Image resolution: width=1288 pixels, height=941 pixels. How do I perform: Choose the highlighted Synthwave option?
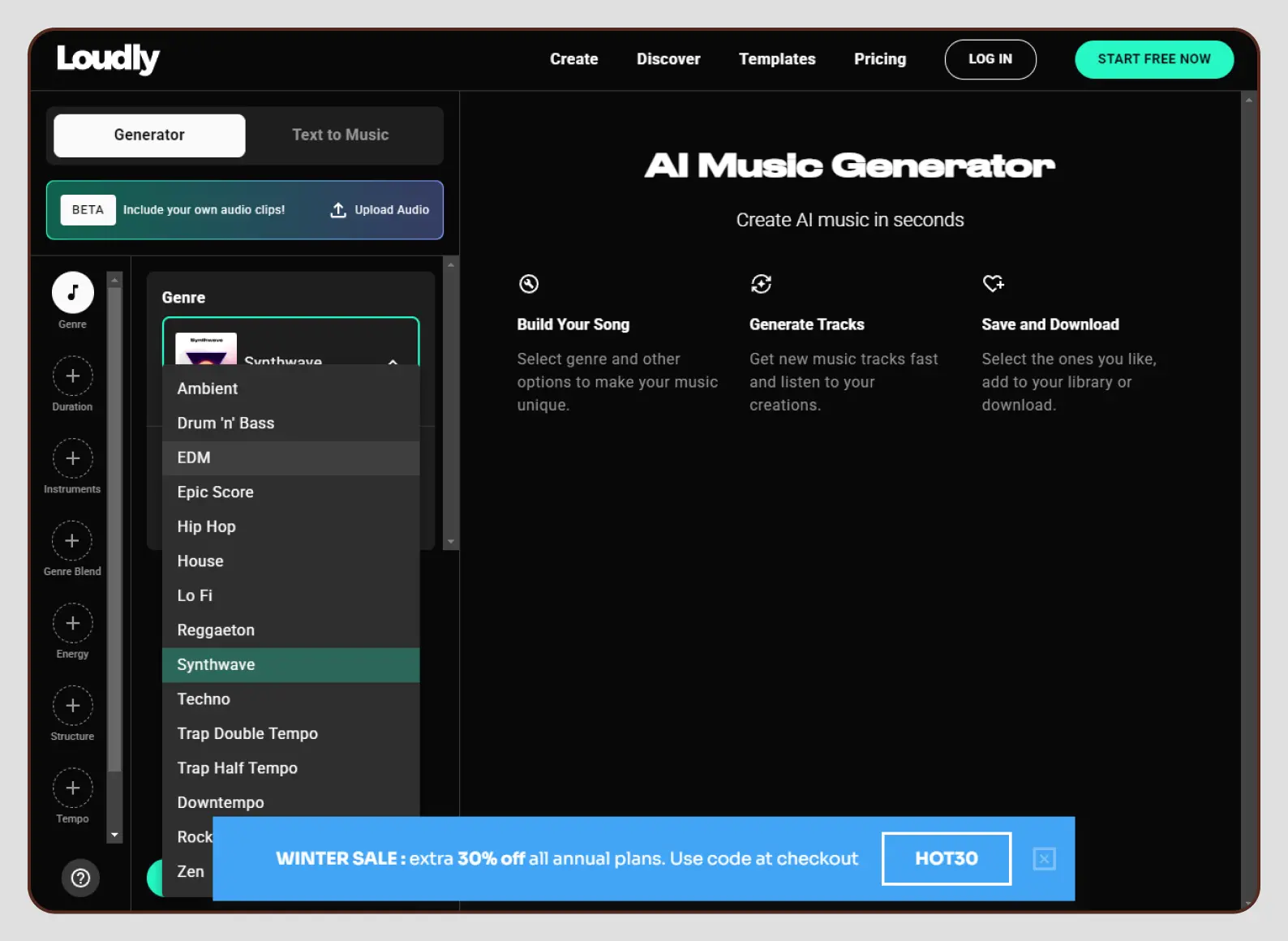coord(290,664)
